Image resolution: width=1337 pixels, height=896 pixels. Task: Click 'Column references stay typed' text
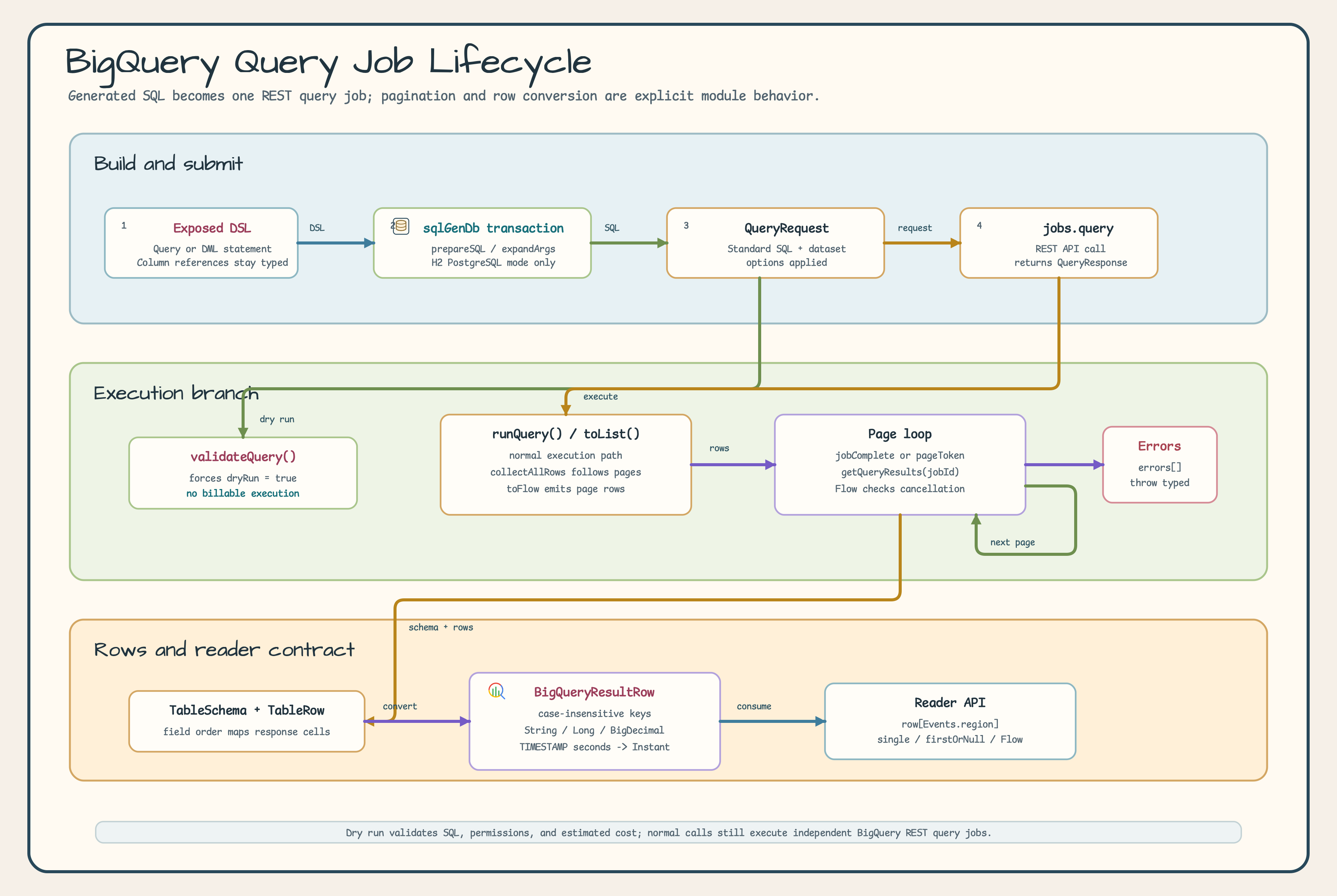point(212,263)
